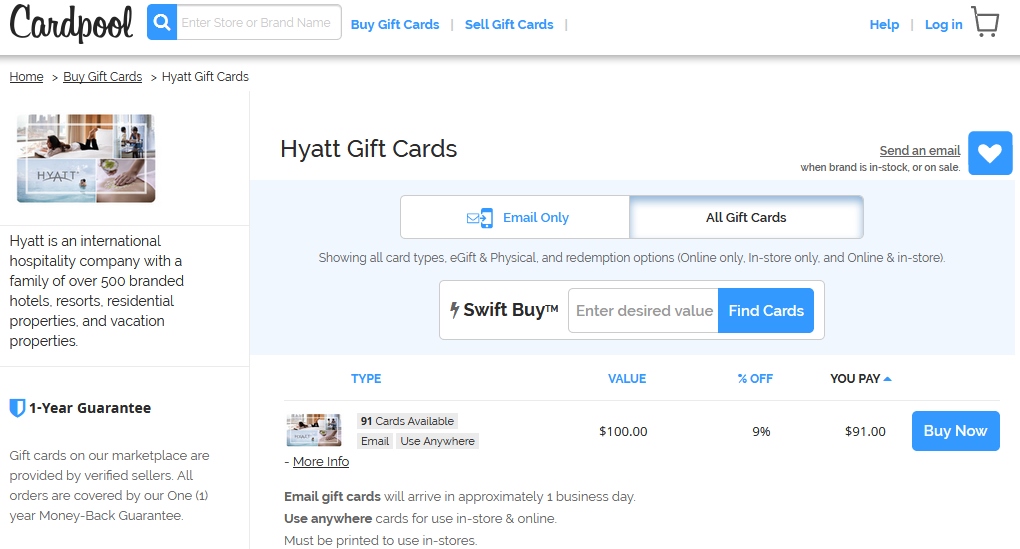The height and width of the screenshot is (549, 1020).
Task: Sort by VALUE column header
Action: (x=627, y=379)
